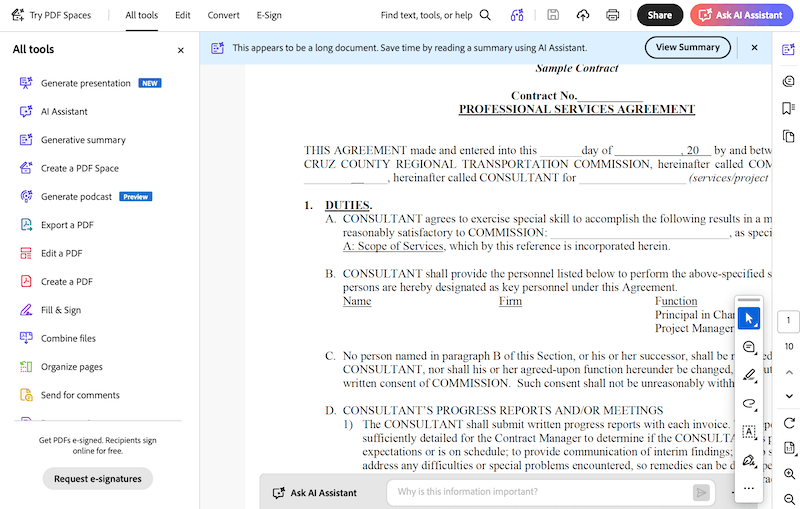The width and height of the screenshot is (800, 509).
Task: Open the E-Sign tab
Action: tap(269, 15)
